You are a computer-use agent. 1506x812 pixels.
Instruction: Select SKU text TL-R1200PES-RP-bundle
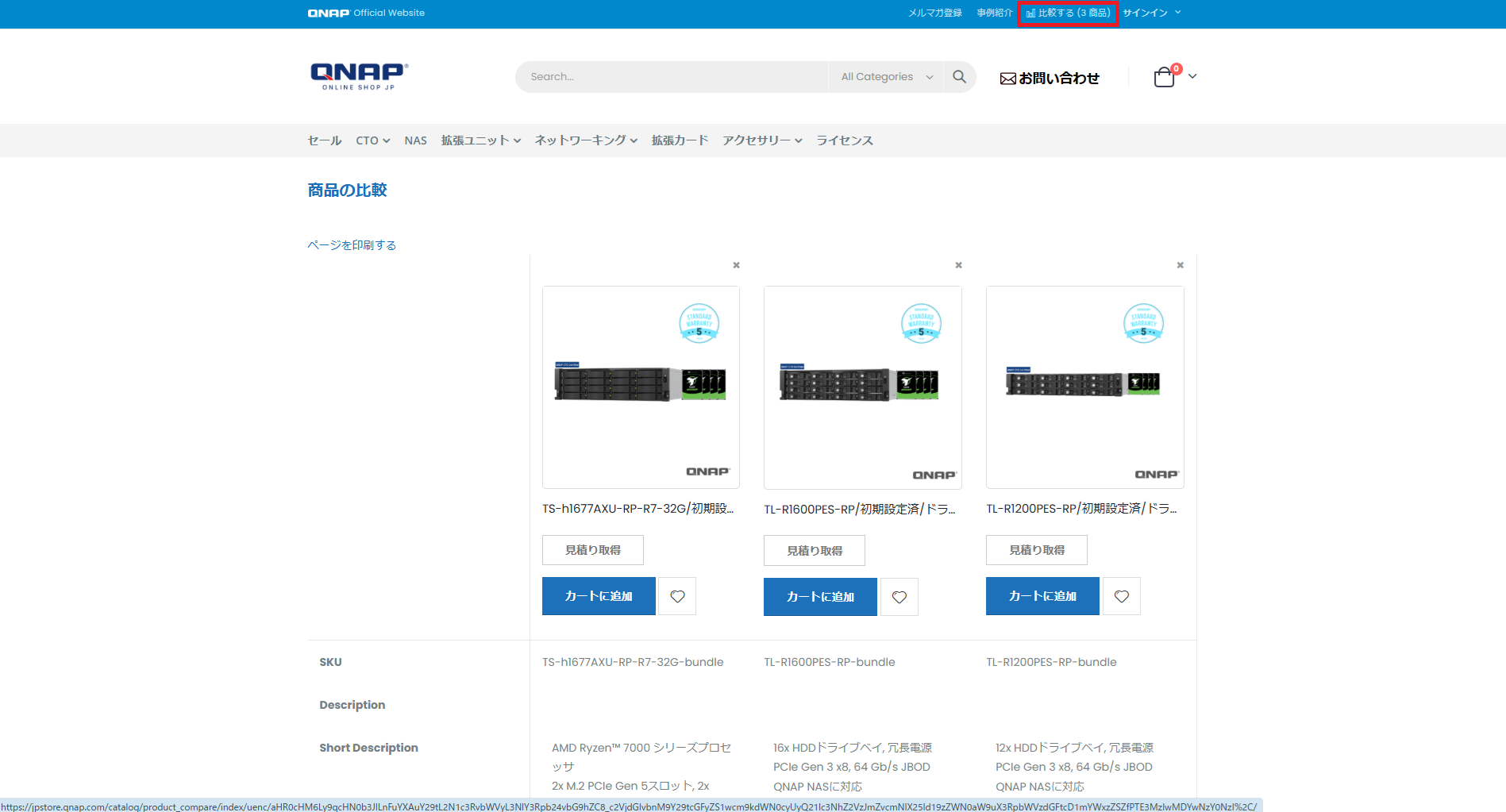tap(1051, 662)
